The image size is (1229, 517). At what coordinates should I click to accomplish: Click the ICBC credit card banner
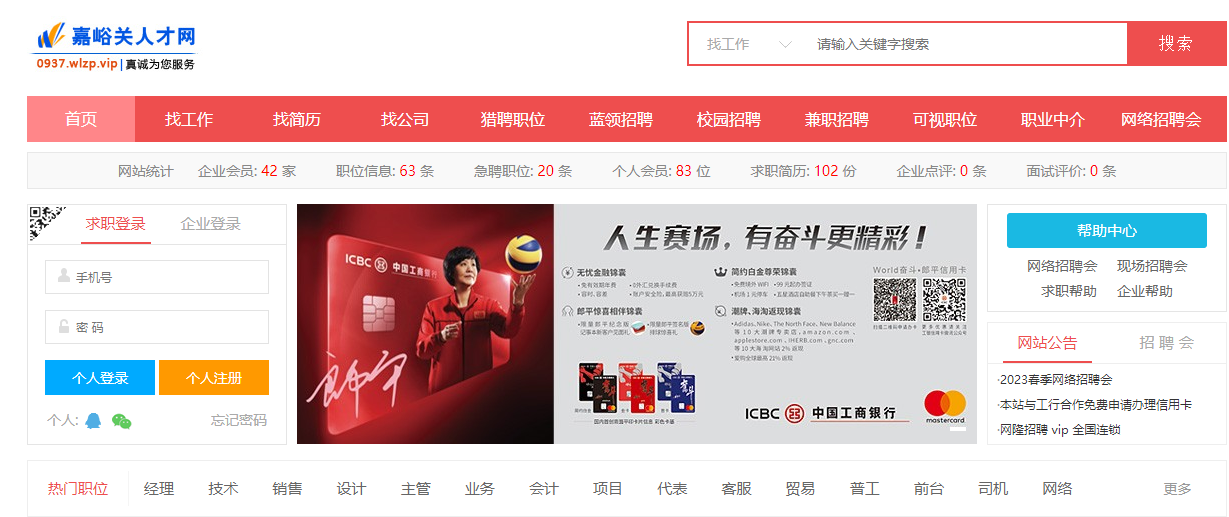[x=636, y=324]
